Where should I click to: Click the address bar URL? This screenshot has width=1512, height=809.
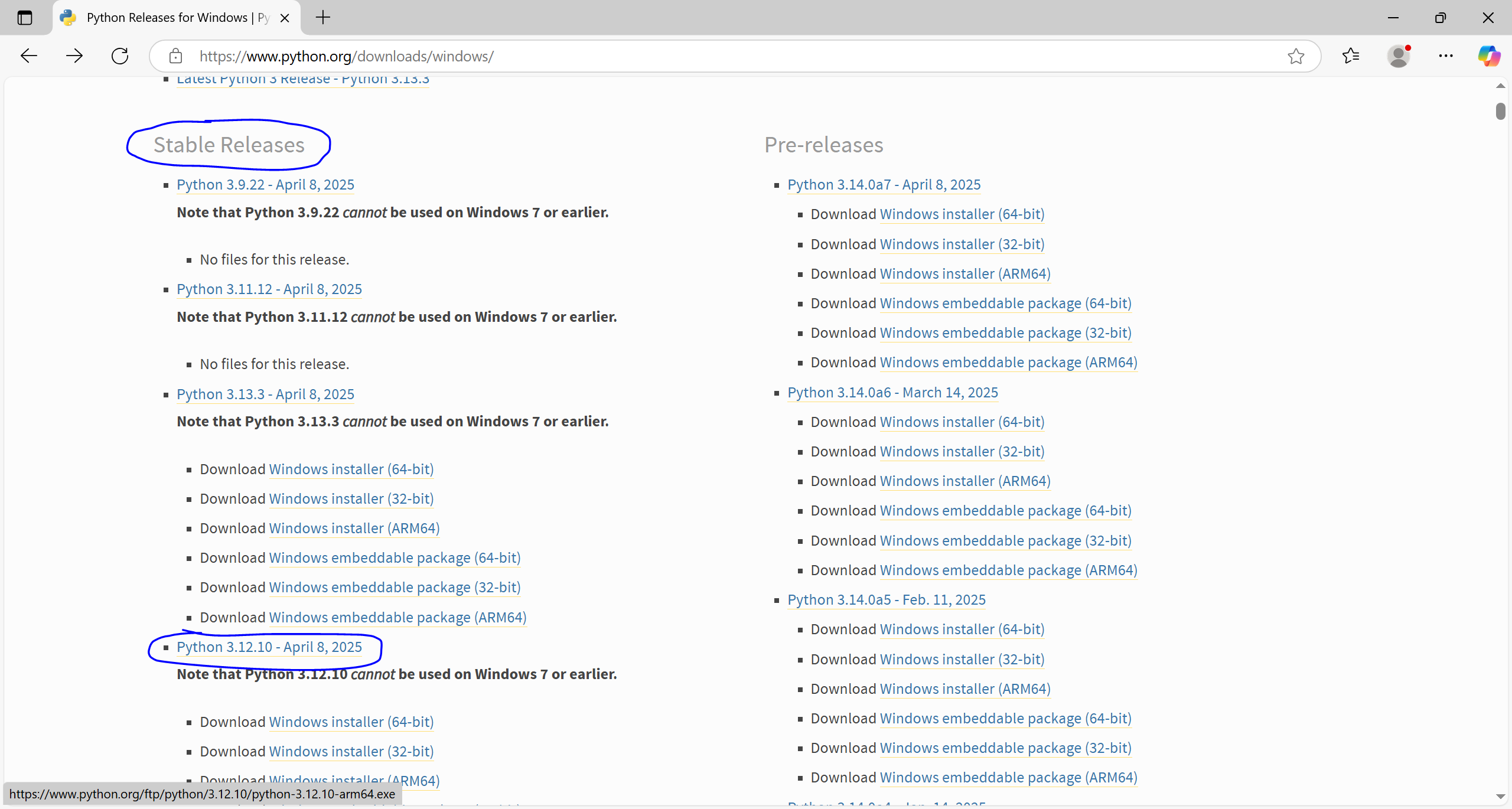point(346,56)
